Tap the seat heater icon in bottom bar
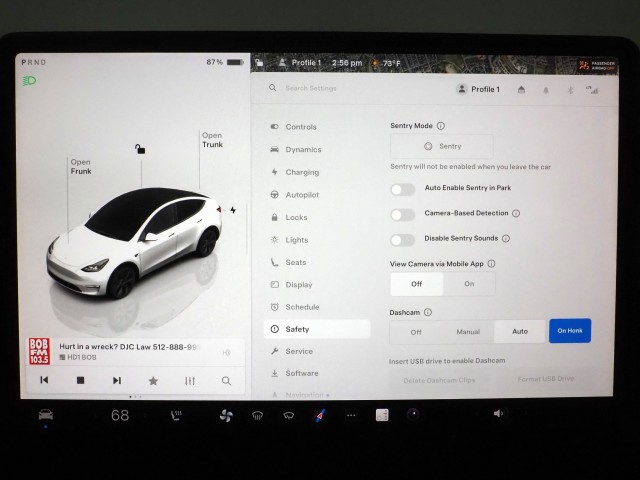The image size is (640, 480). point(176,414)
